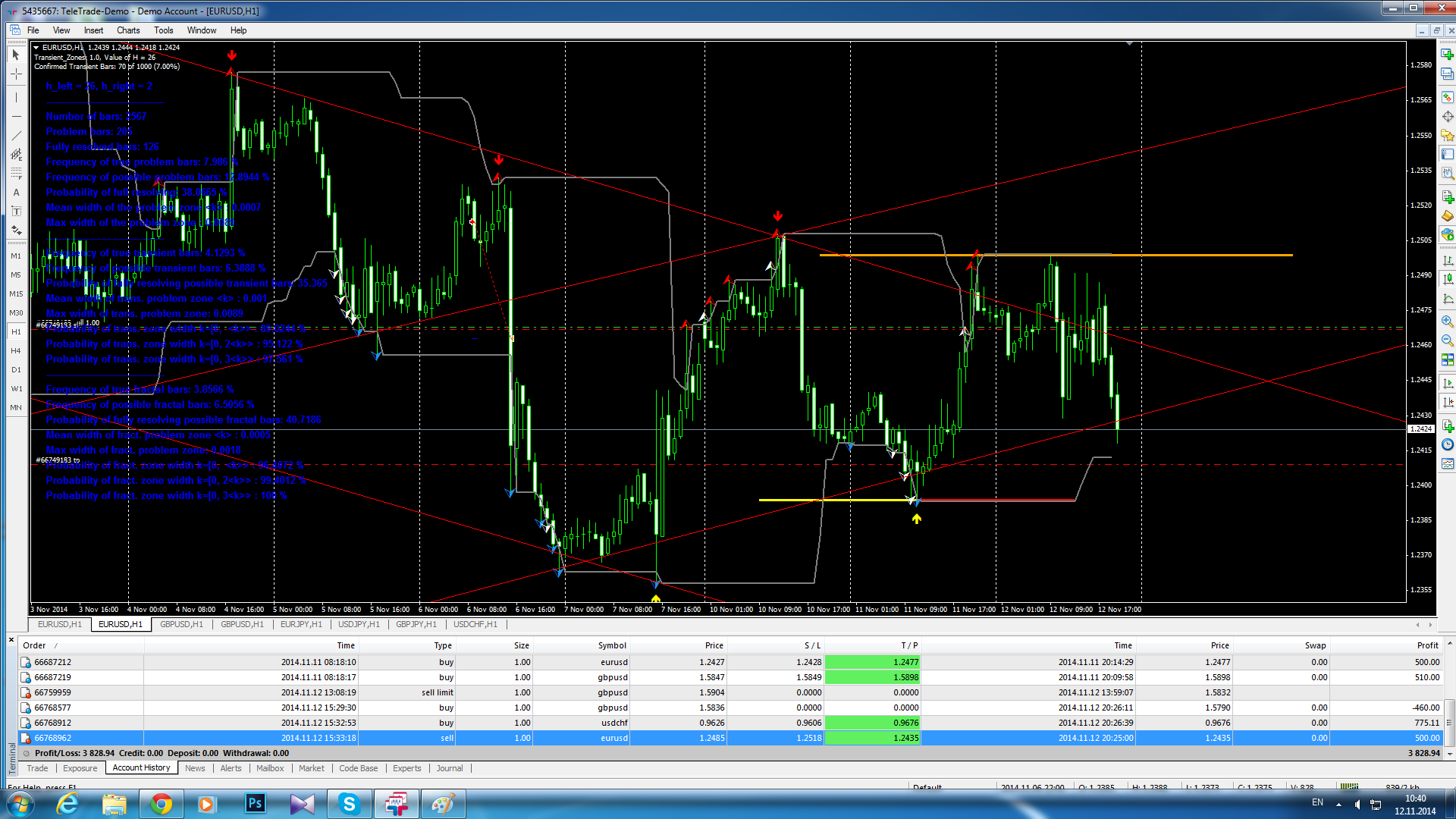Switch to bar chart display icon

[1447, 260]
